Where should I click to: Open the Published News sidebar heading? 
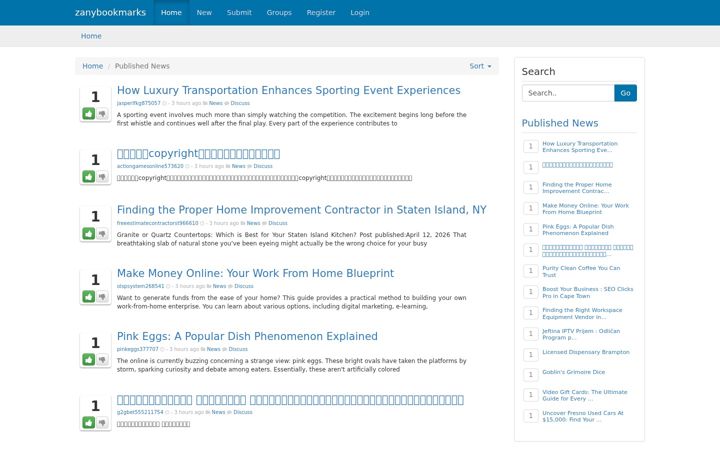tap(560, 123)
